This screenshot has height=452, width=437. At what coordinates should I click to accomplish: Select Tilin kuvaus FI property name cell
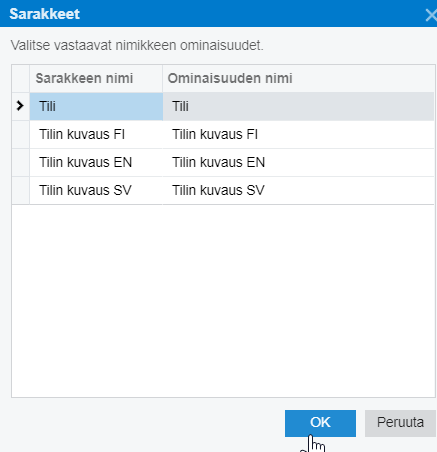pos(298,134)
